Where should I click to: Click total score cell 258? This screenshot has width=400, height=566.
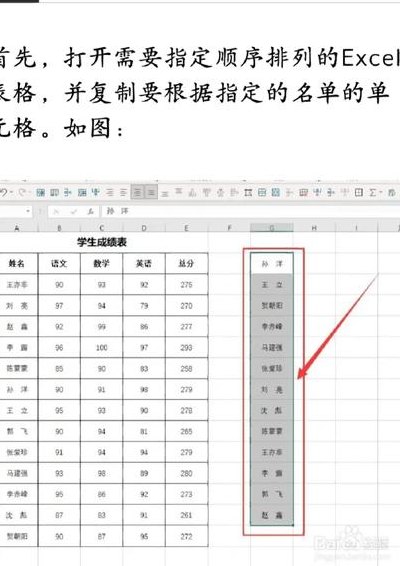186,369
